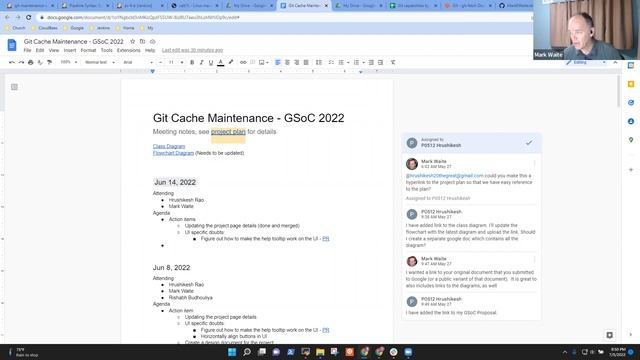Open the Calendar side panel icon

pos(631,65)
